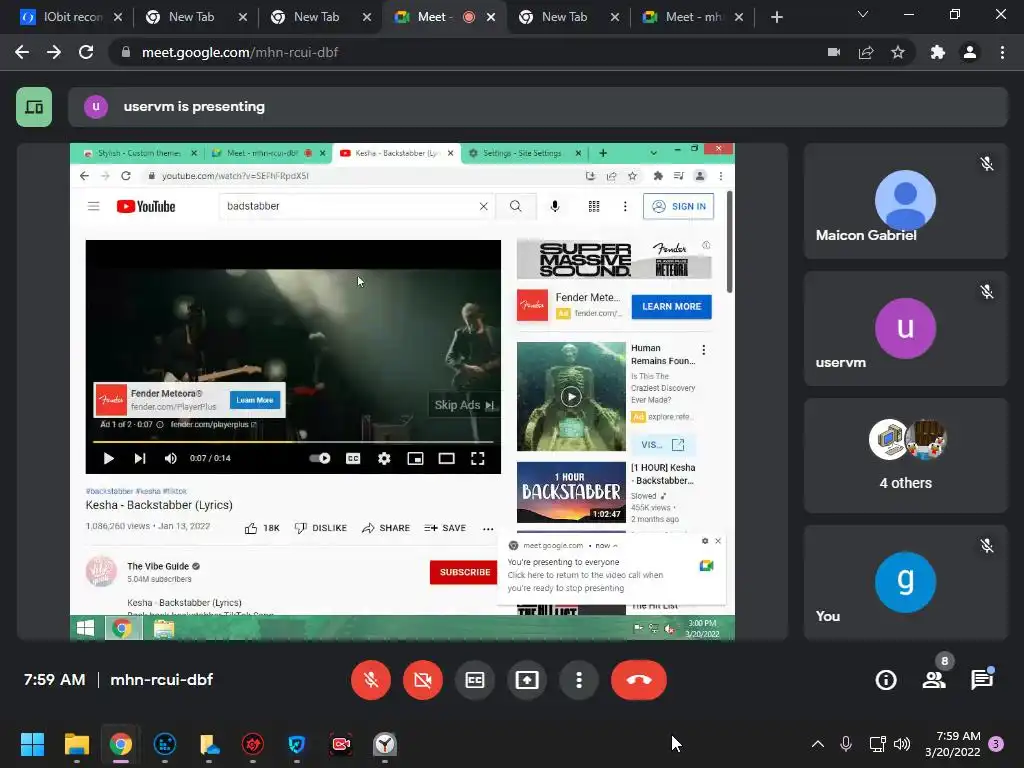This screenshot has width=1024, height=768.
Task: Go forward in Chrome
Action: [x=54, y=52]
